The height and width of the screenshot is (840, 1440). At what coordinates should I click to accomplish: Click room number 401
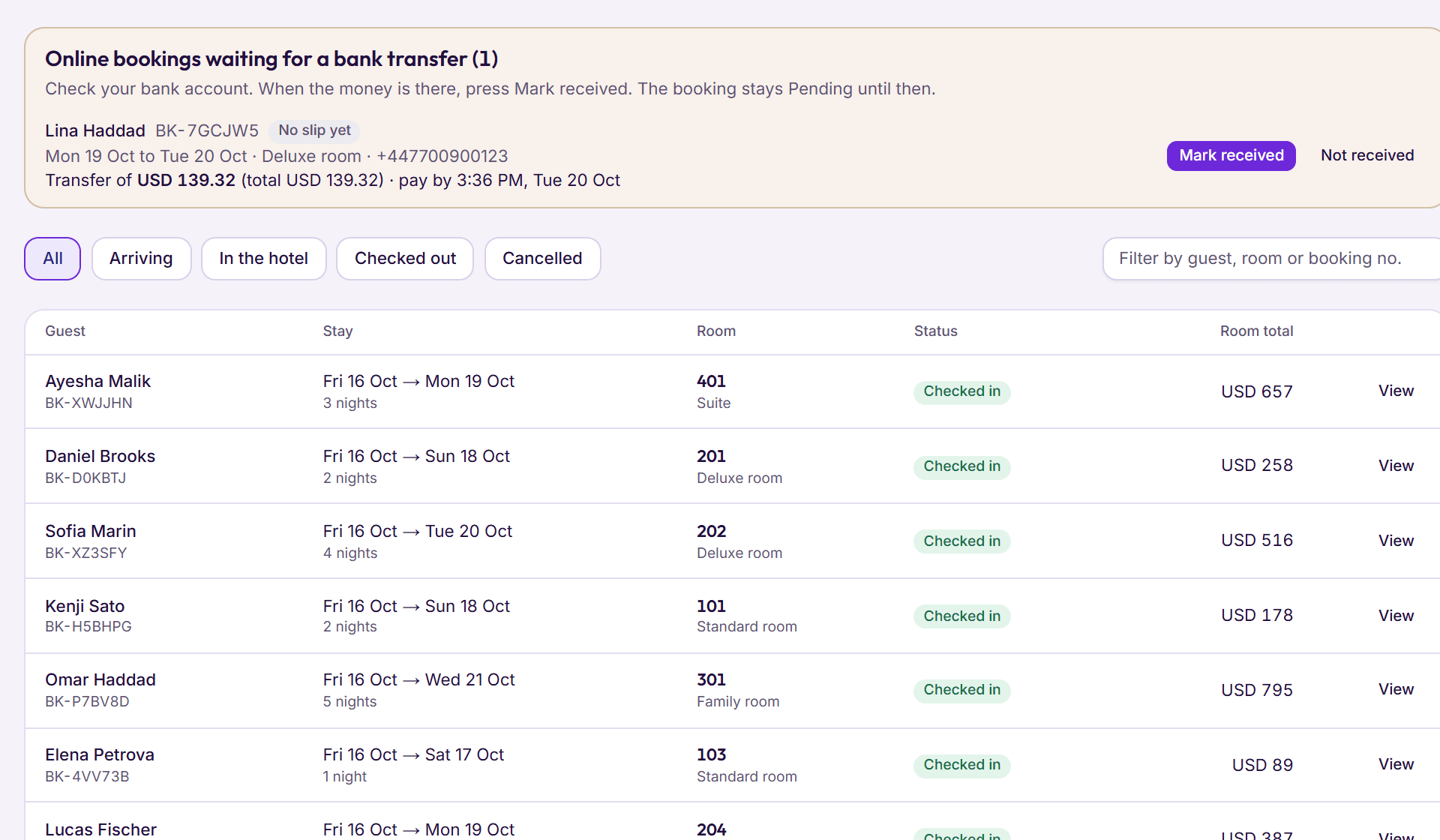[x=711, y=381]
